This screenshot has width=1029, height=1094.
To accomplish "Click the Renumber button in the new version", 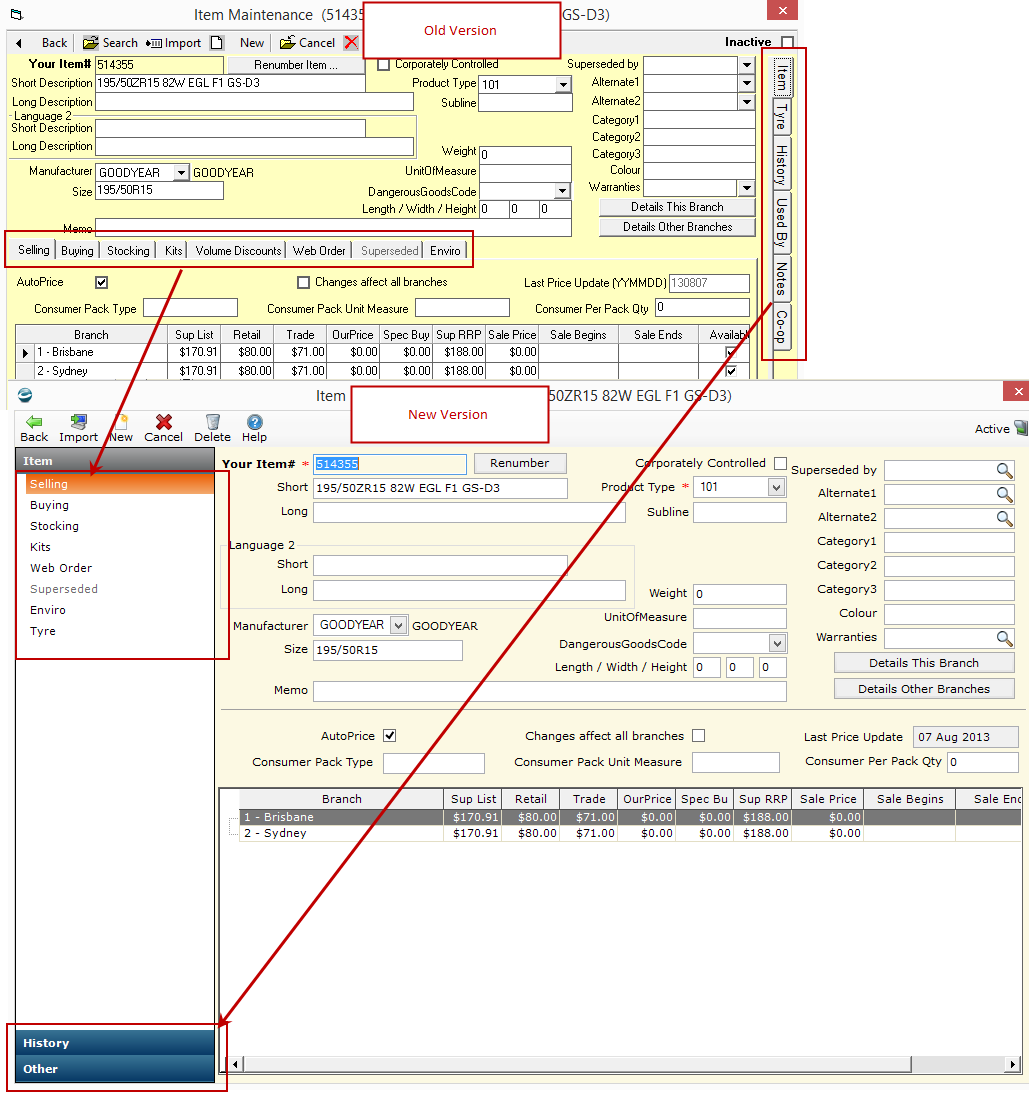I will point(520,463).
